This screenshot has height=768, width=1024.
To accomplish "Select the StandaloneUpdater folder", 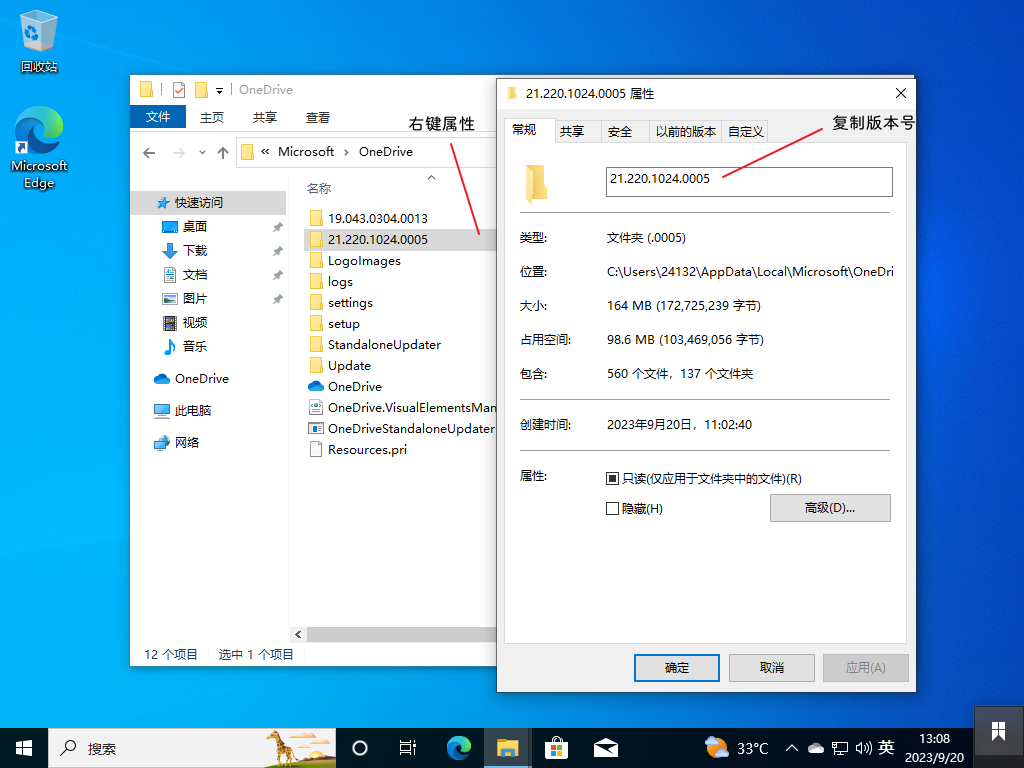I will (383, 344).
